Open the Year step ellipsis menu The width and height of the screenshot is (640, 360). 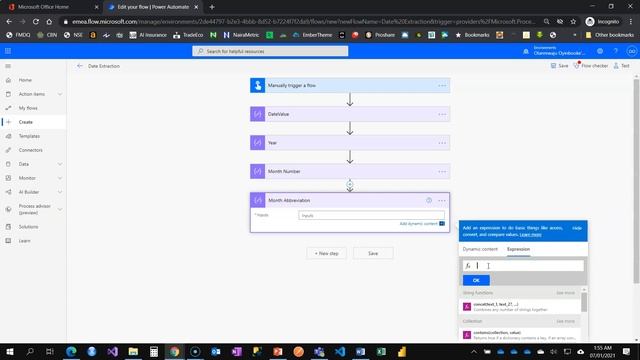tap(442, 143)
